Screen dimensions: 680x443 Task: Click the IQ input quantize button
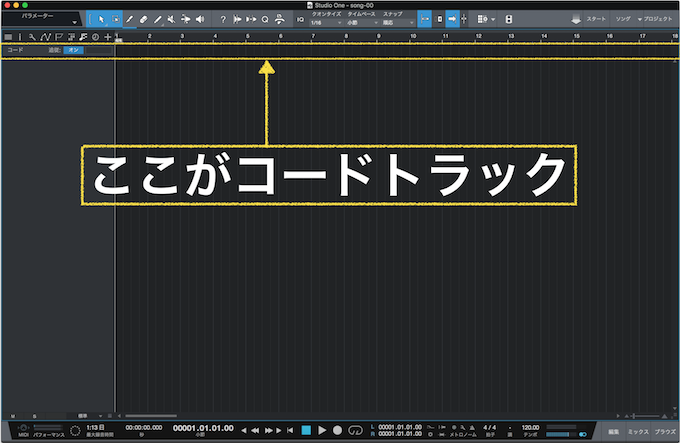click(x=300, y=19)
